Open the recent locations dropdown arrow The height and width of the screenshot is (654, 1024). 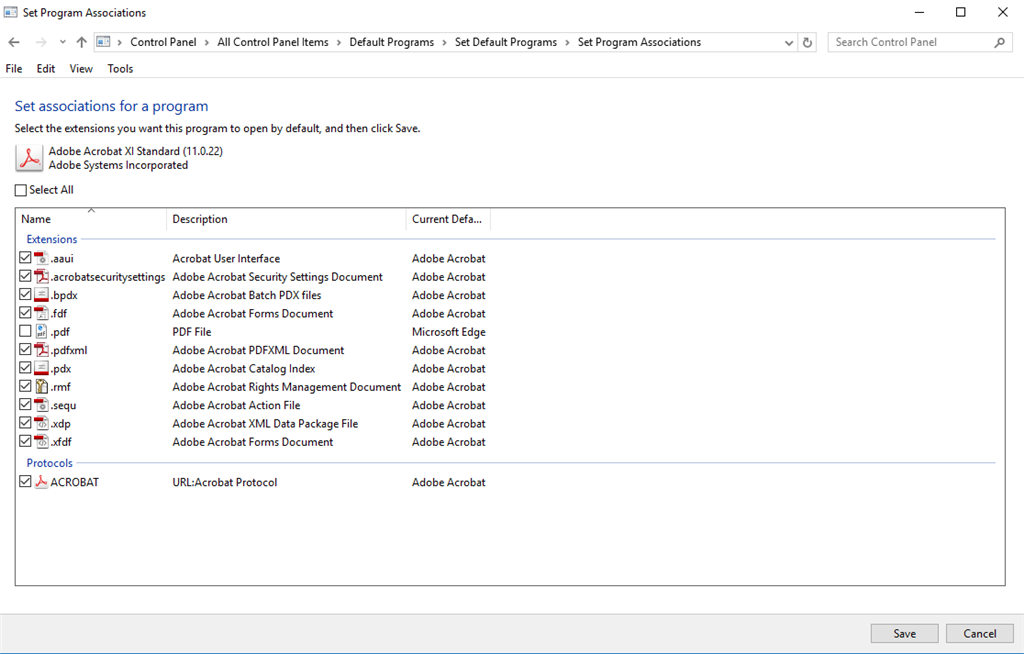click(x=62, y=42)
